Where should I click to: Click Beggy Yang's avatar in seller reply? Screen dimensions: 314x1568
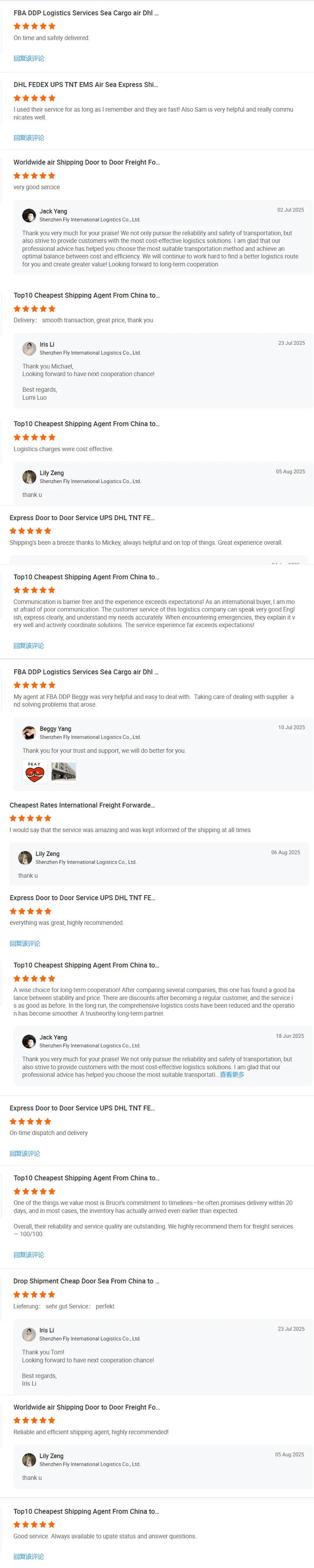tap(29, 732)
